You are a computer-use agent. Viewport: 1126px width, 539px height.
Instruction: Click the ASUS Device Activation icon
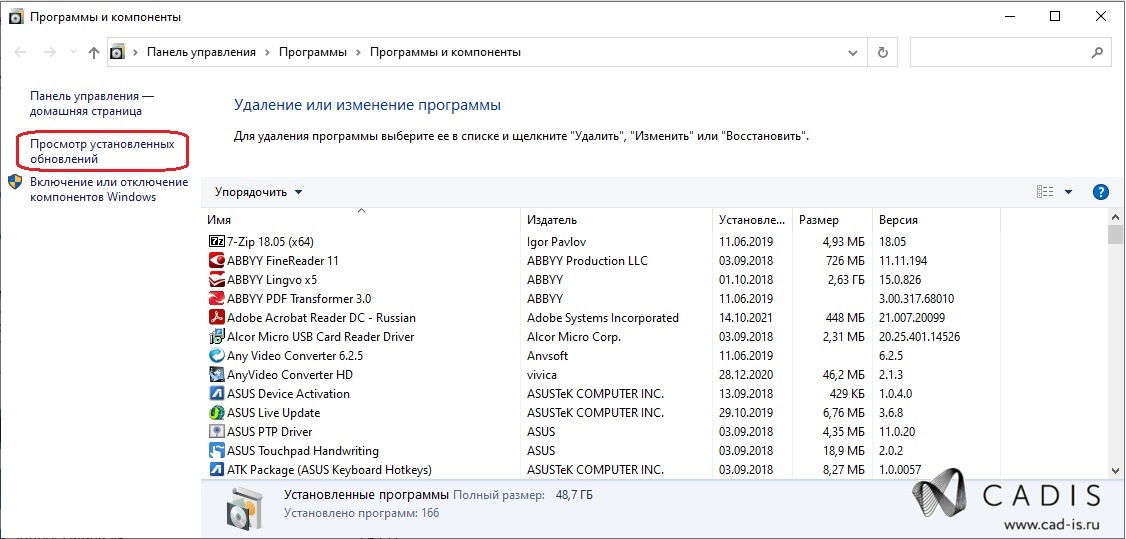click(216, 393)
